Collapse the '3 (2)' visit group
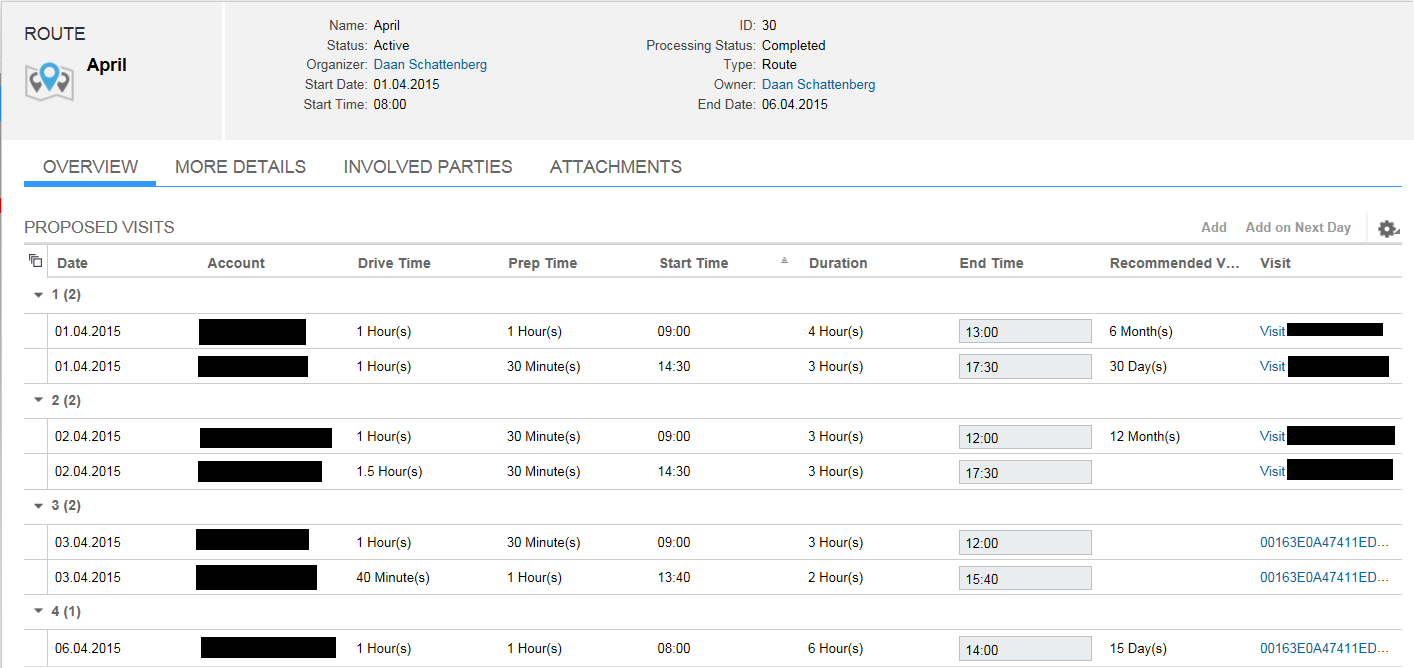 click(x=39, y=505)
